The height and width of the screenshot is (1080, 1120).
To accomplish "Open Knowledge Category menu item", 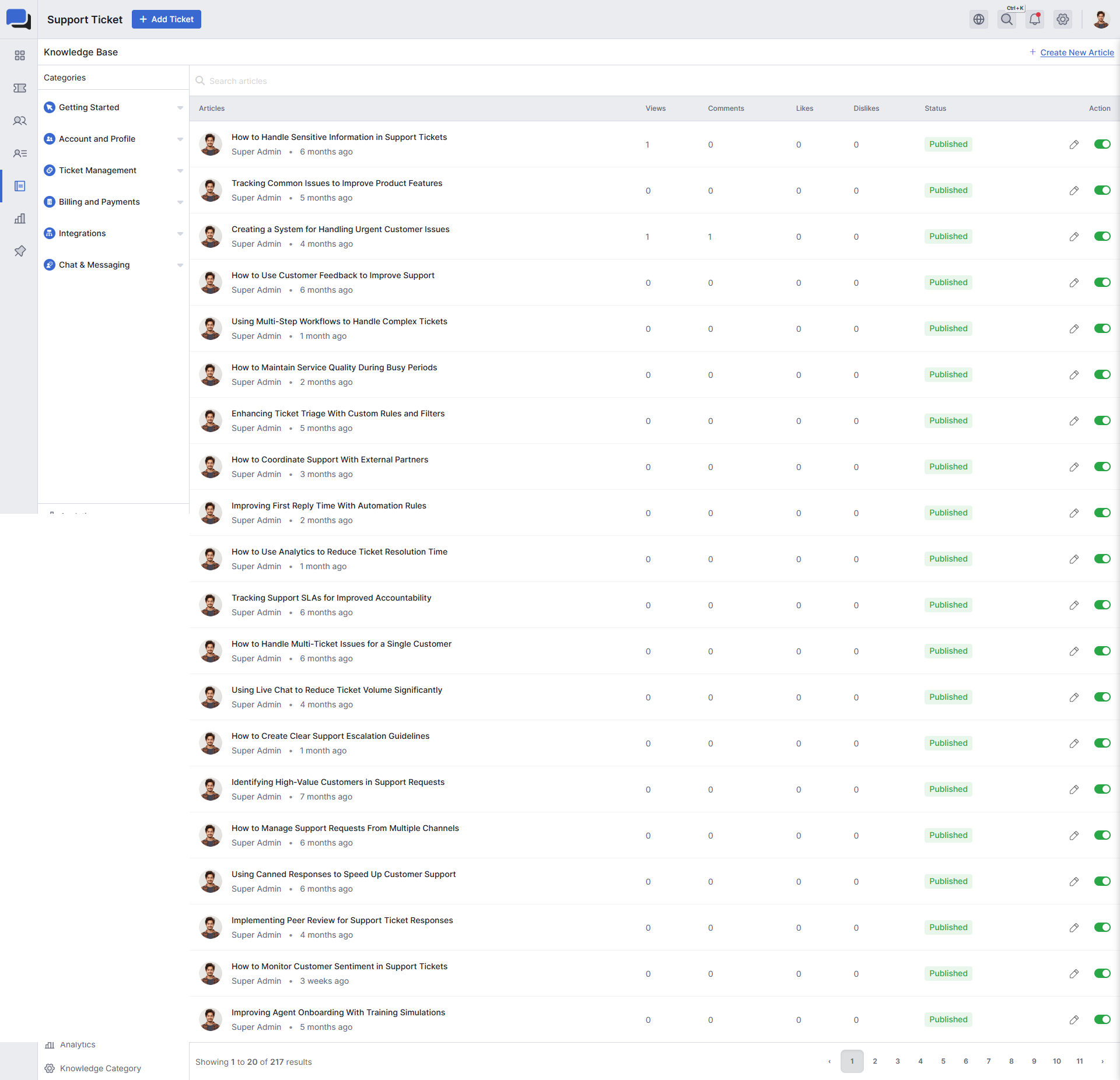I will pos(100,1068).
